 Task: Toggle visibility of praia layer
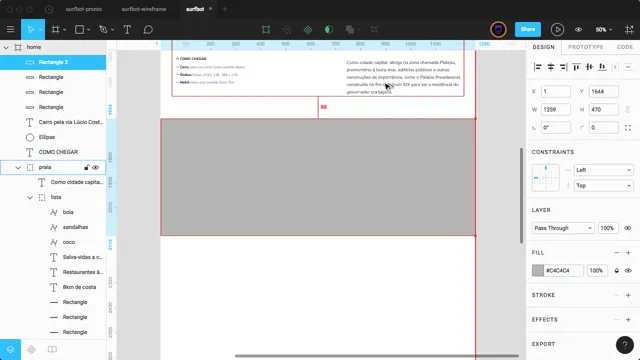point(96,167)
